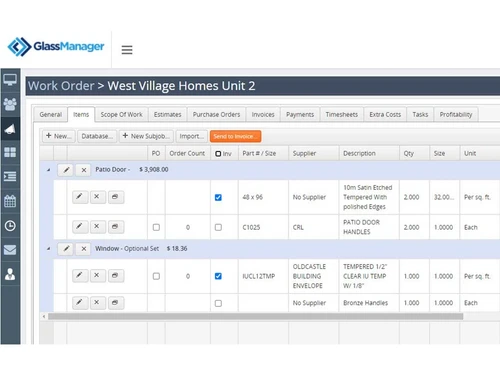The height and width of the screenshot is (375, 500).
Task: Uncheck Inv for the IUCL12TMP row
Action: point(218,276)
